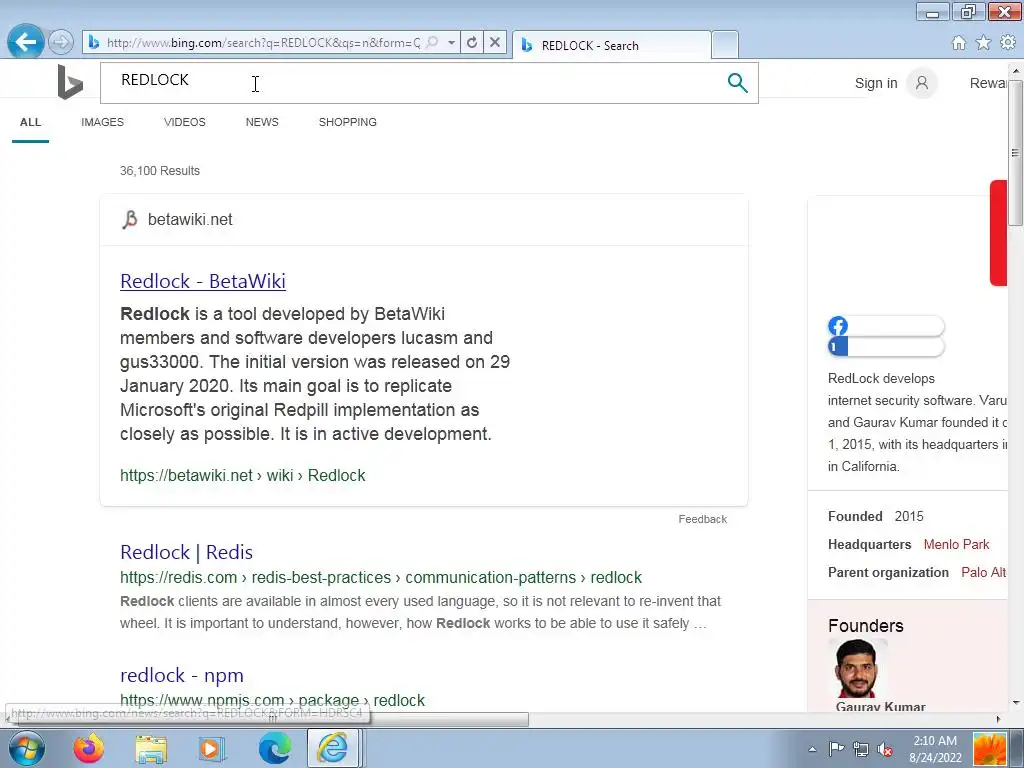The height and width of the screenshot is (768, 1024).
Task: Open the IE Tools gear icon
Action: pos(1008,43)
